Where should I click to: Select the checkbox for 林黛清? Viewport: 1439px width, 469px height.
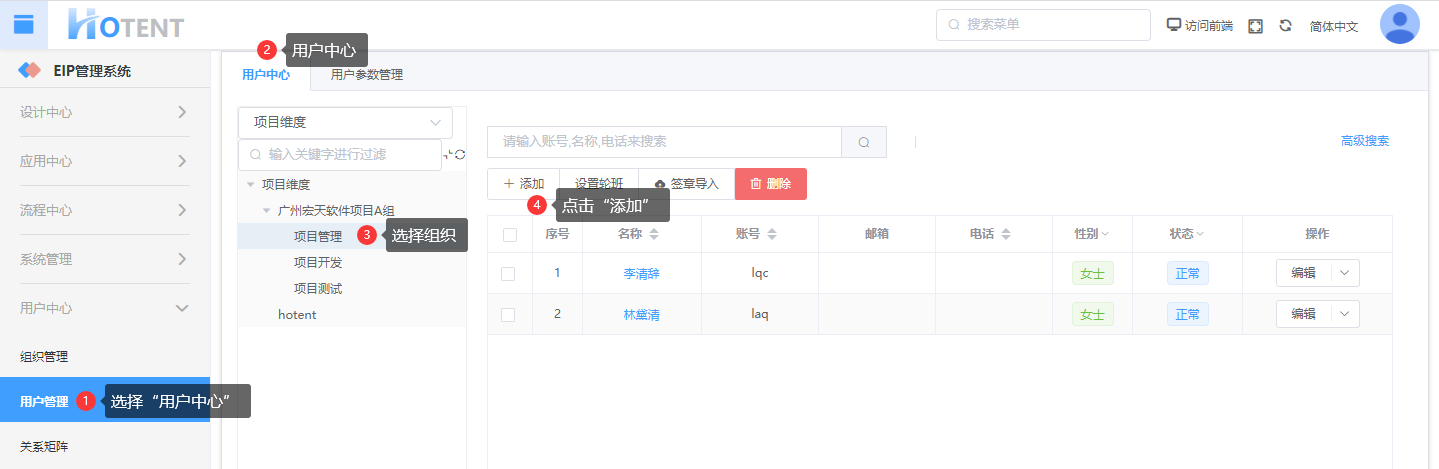[x=508, y=314]
